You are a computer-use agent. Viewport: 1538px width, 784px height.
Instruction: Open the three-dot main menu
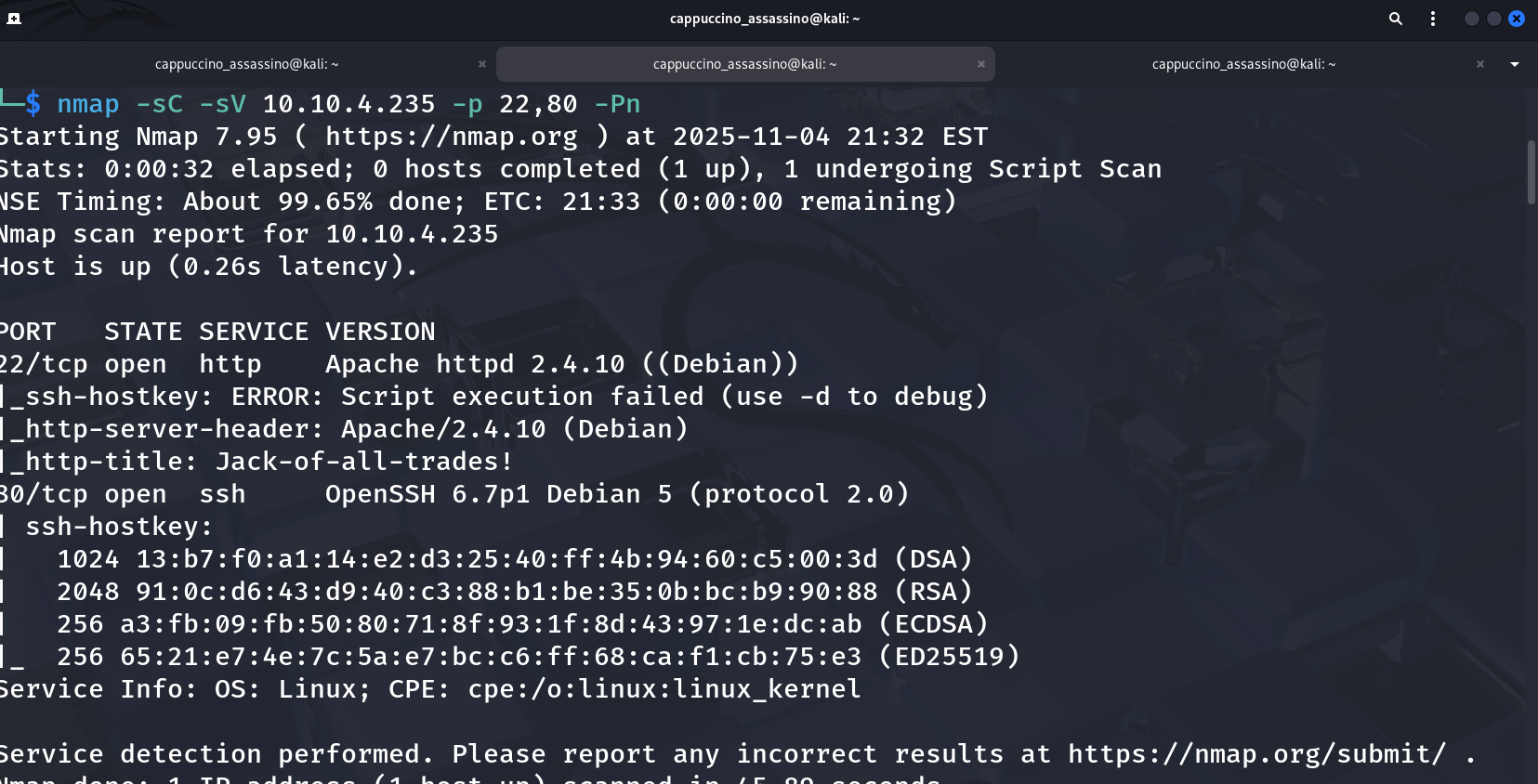(1433, 19)
